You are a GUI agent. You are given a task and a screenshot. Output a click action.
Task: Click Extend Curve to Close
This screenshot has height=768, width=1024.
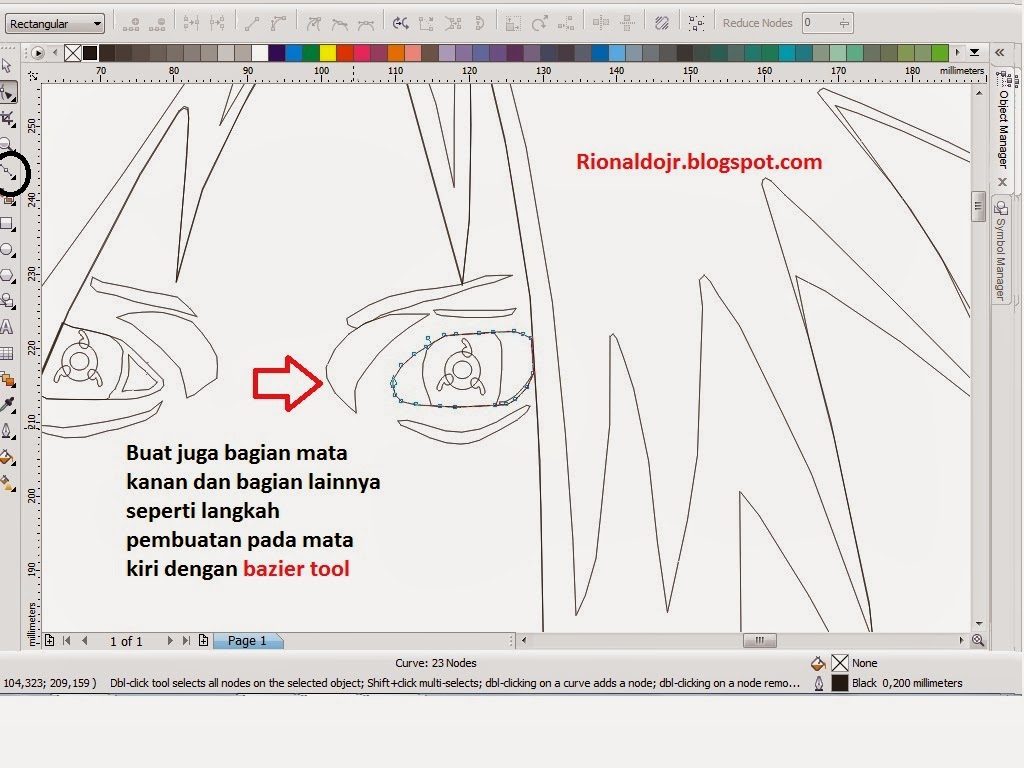tap(426, 24)
